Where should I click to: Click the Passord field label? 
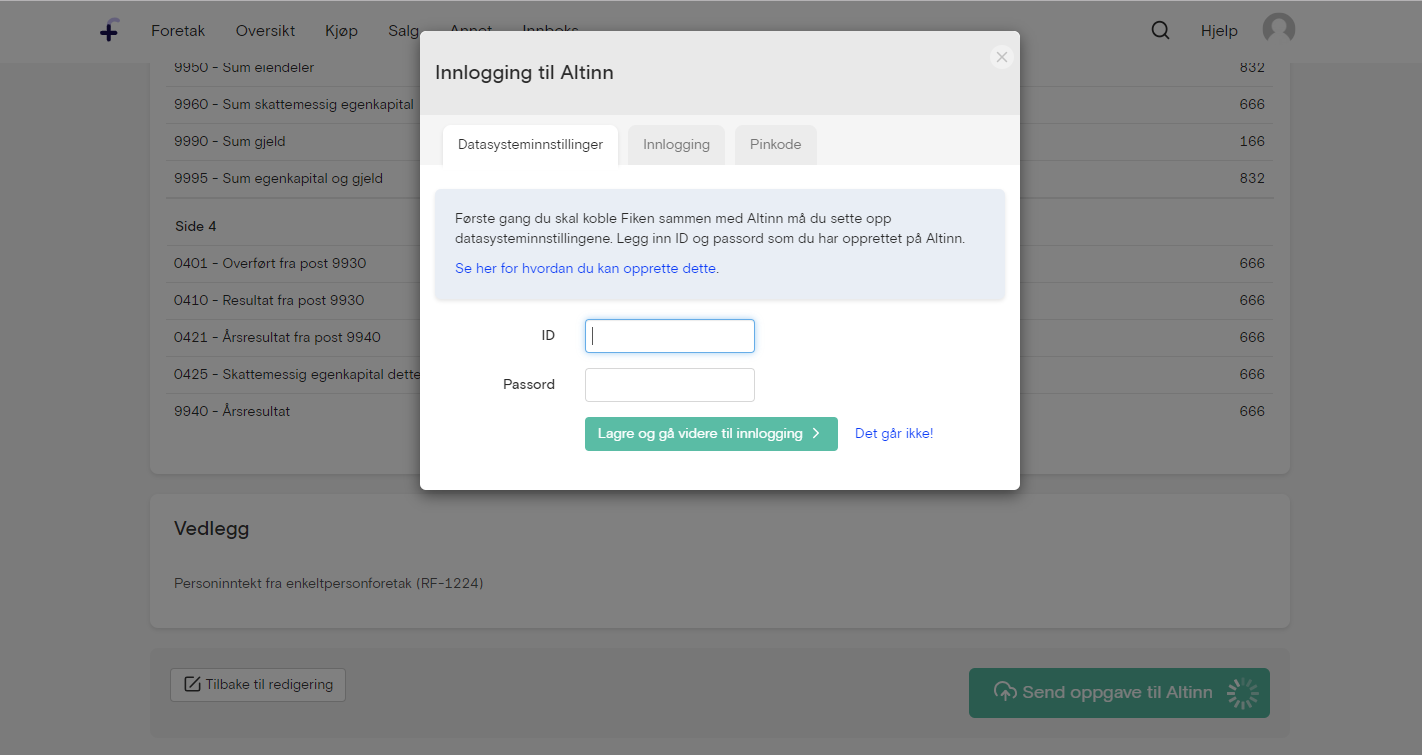pos(529,385)
